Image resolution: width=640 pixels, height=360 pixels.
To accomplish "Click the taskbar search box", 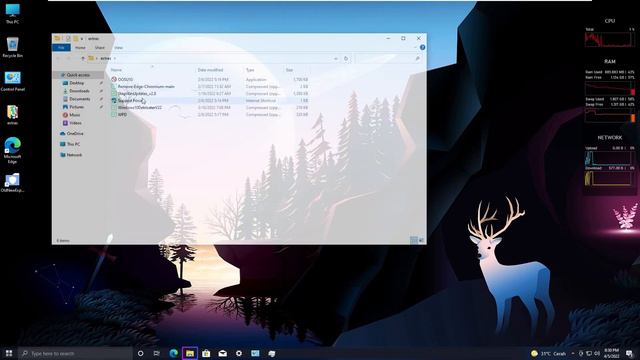I will [76, 353].
